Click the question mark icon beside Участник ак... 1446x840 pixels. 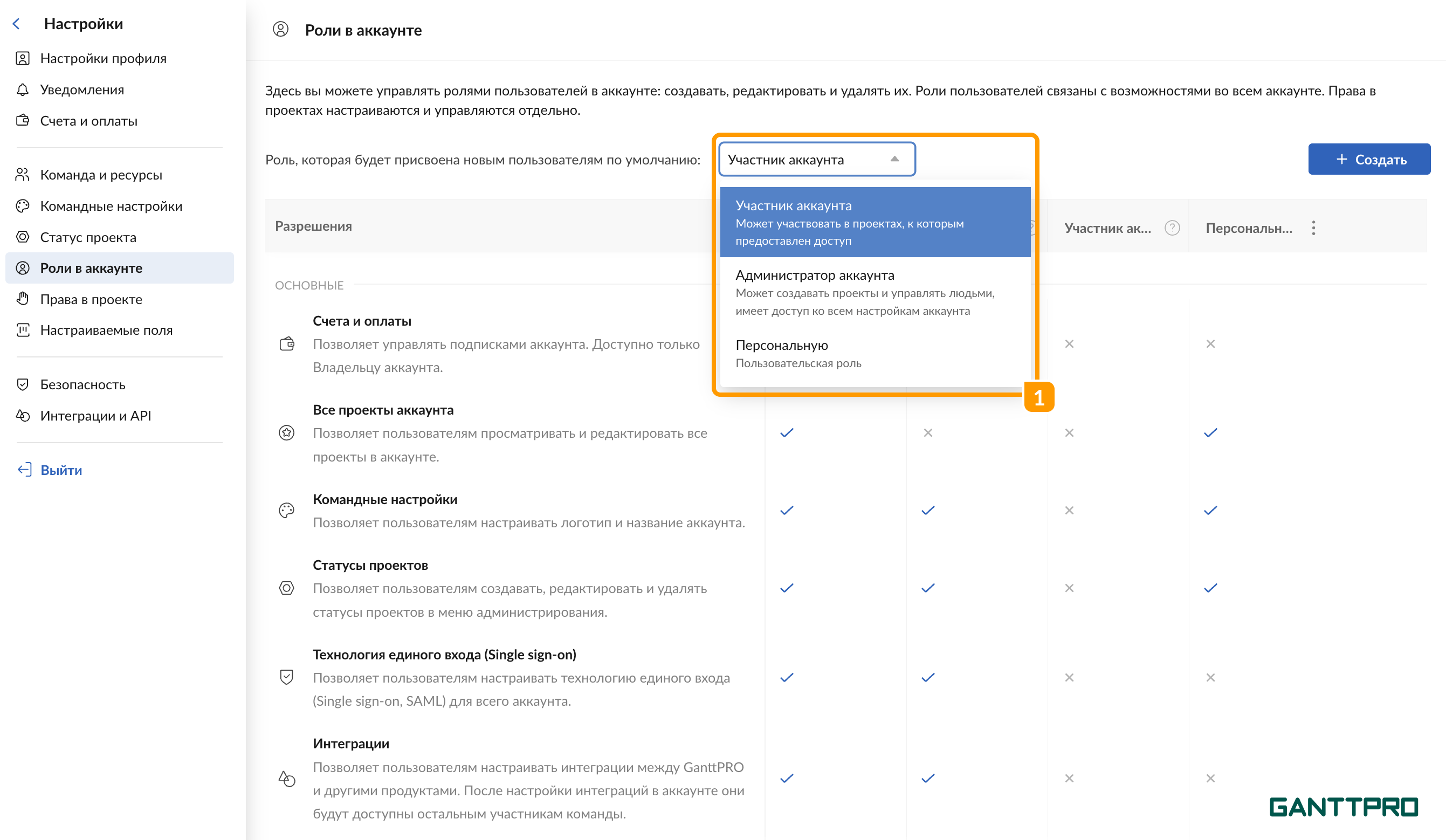click(x=1172, y=228)
